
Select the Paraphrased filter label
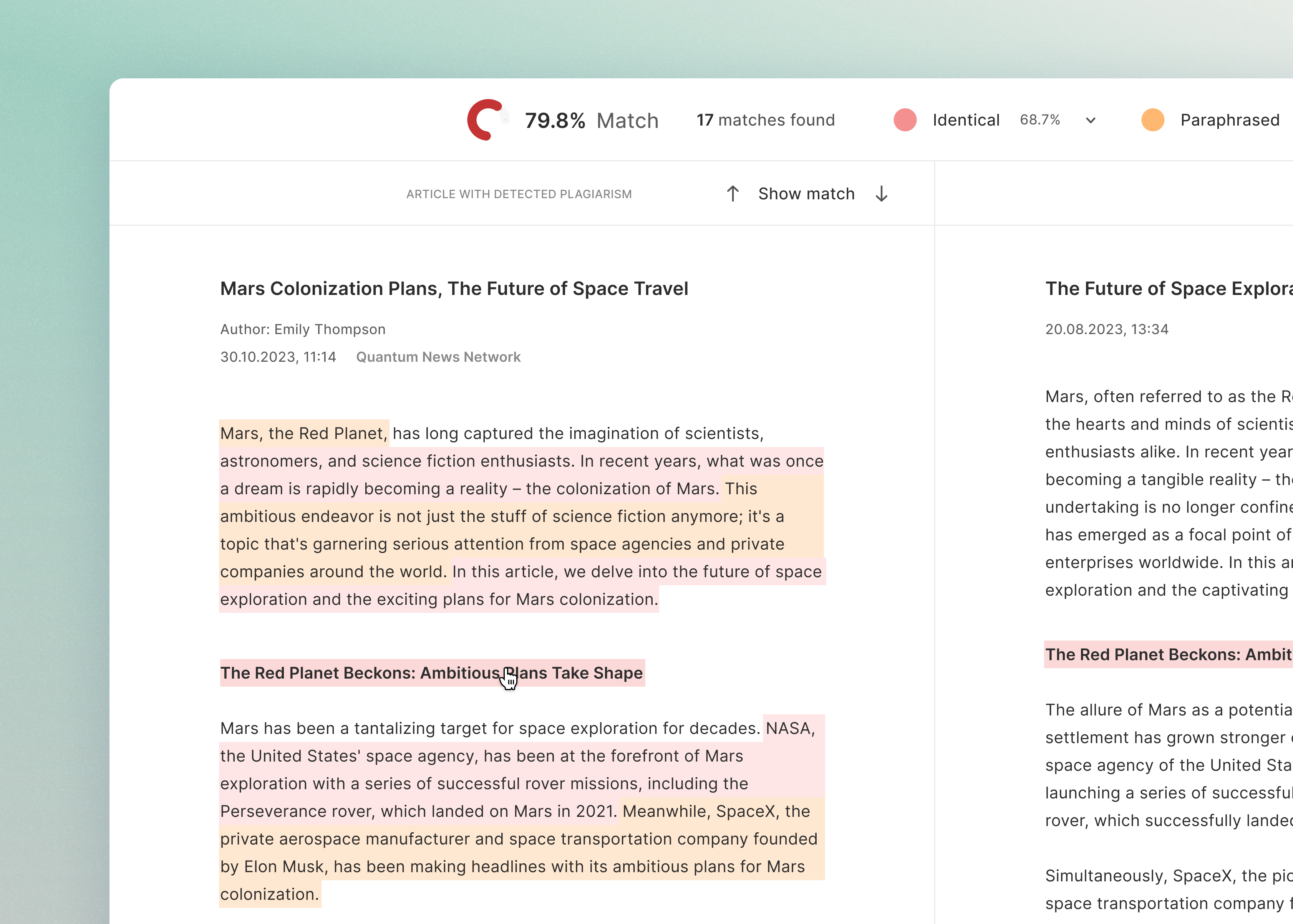click(x=1230, y=120)
